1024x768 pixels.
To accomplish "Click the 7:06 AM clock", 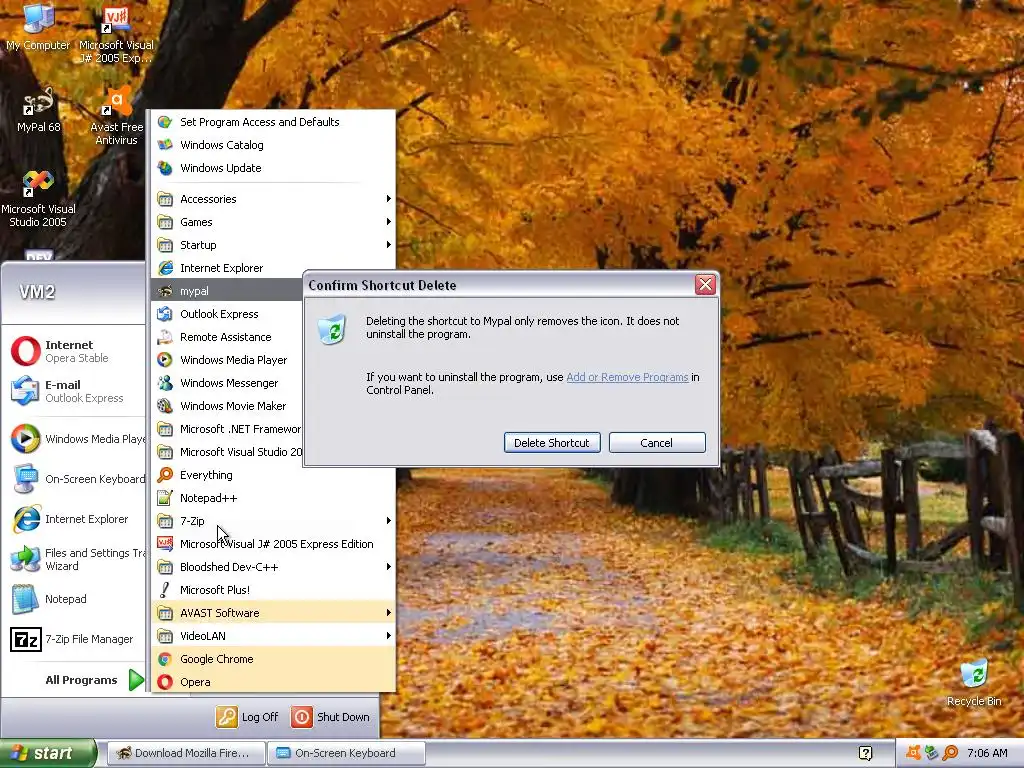I will pos(987,753).
